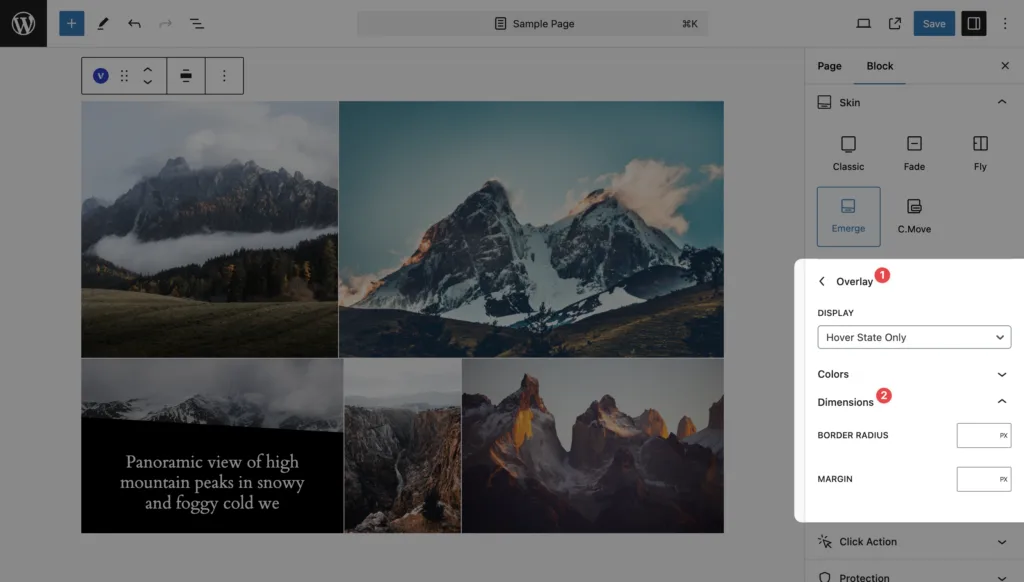1024x582 pixels.
Task: Open the block alignment control
Action: point(186,76)
